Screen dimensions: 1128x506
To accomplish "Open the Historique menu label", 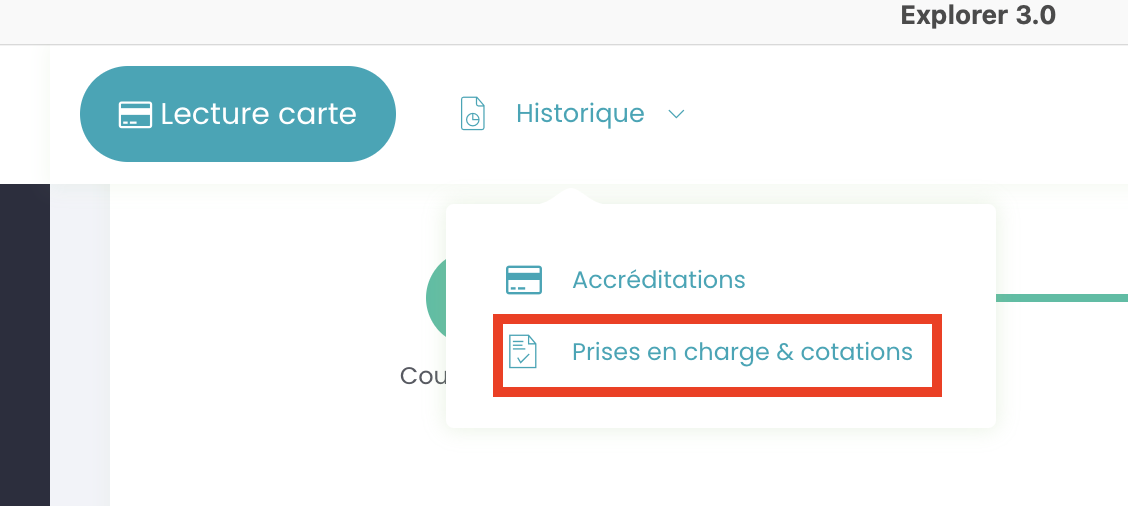I will [x=580, y=113].
